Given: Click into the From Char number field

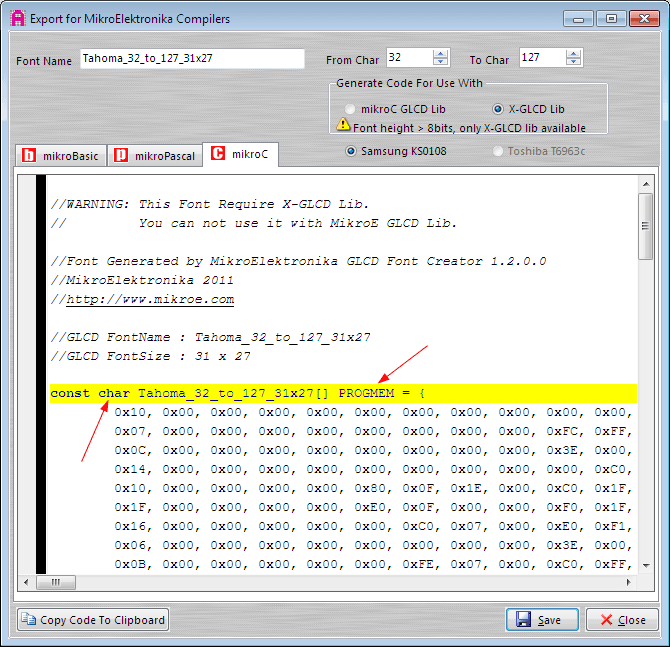Looking at the screenshot, I should pos(410,57).
